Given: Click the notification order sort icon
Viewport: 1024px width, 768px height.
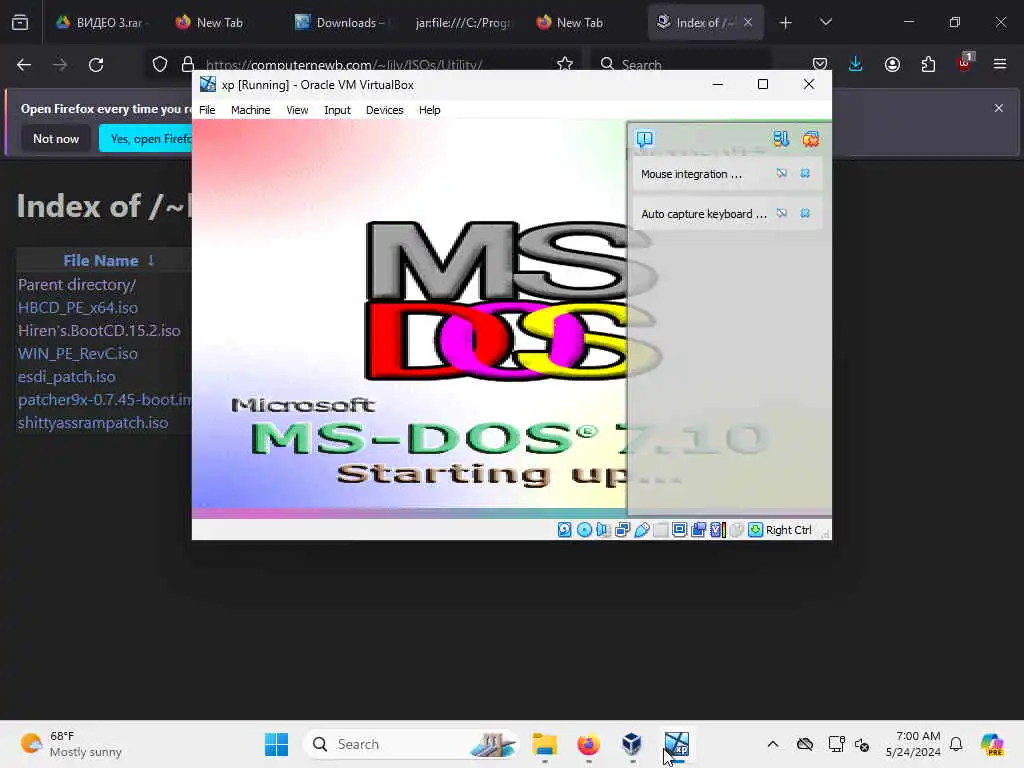Looking at the screenshot, I should (x=781, y=138).
